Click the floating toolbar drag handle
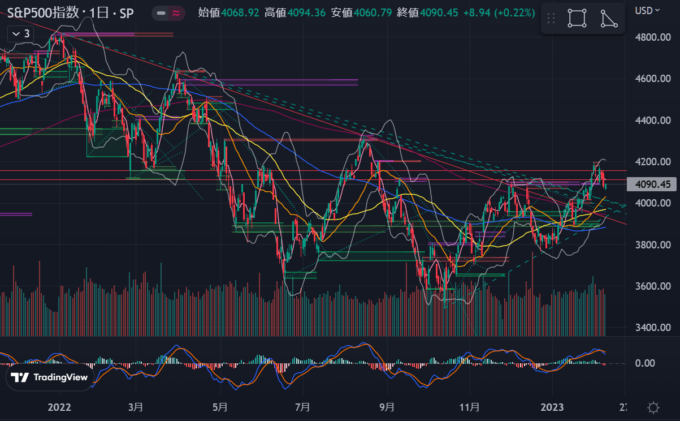 550,18
